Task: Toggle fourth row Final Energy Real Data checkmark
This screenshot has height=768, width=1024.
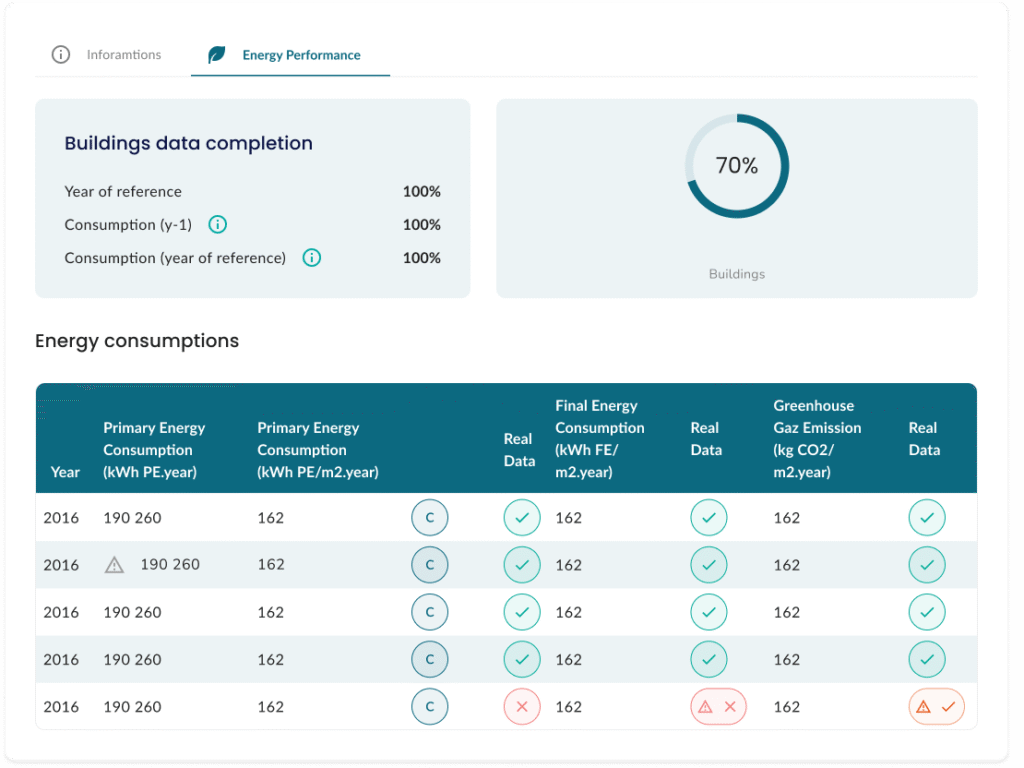Action: coord(709,660)
